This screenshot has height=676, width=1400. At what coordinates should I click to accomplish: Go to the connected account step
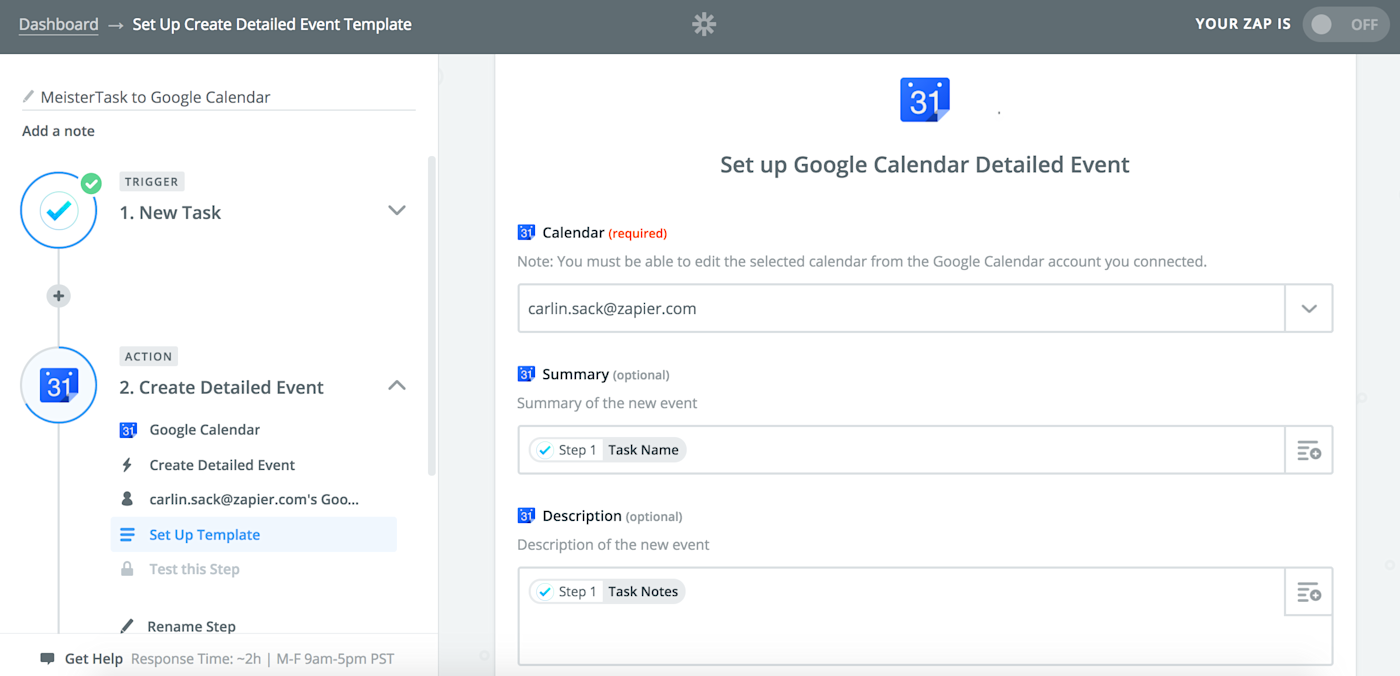tap(254, 499)
